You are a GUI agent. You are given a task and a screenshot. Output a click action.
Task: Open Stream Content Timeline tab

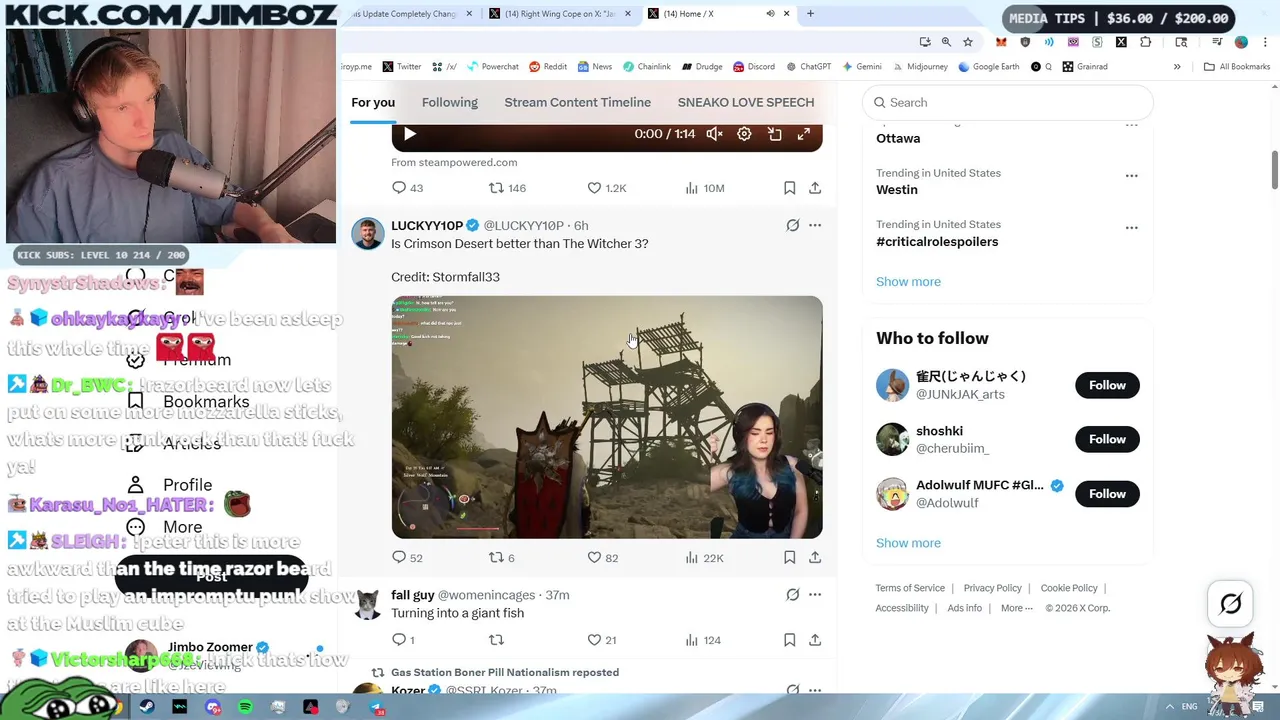point(577,102)
